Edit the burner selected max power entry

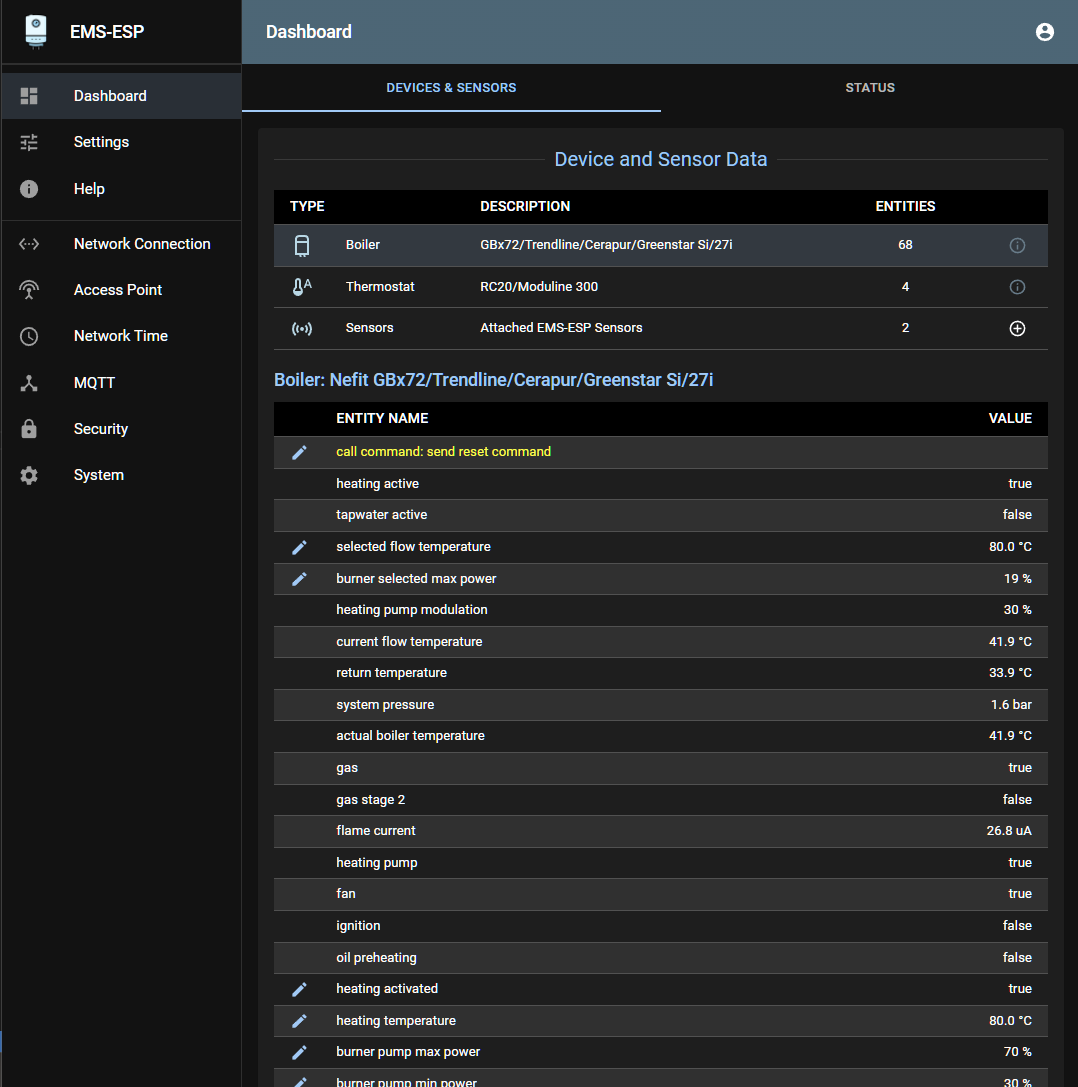point(298,578)
